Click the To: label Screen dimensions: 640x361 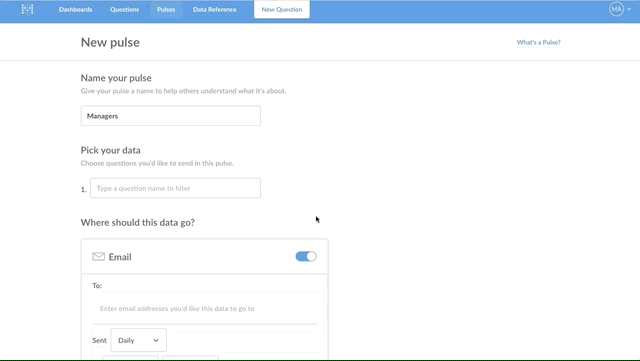[x=97, y=285]
